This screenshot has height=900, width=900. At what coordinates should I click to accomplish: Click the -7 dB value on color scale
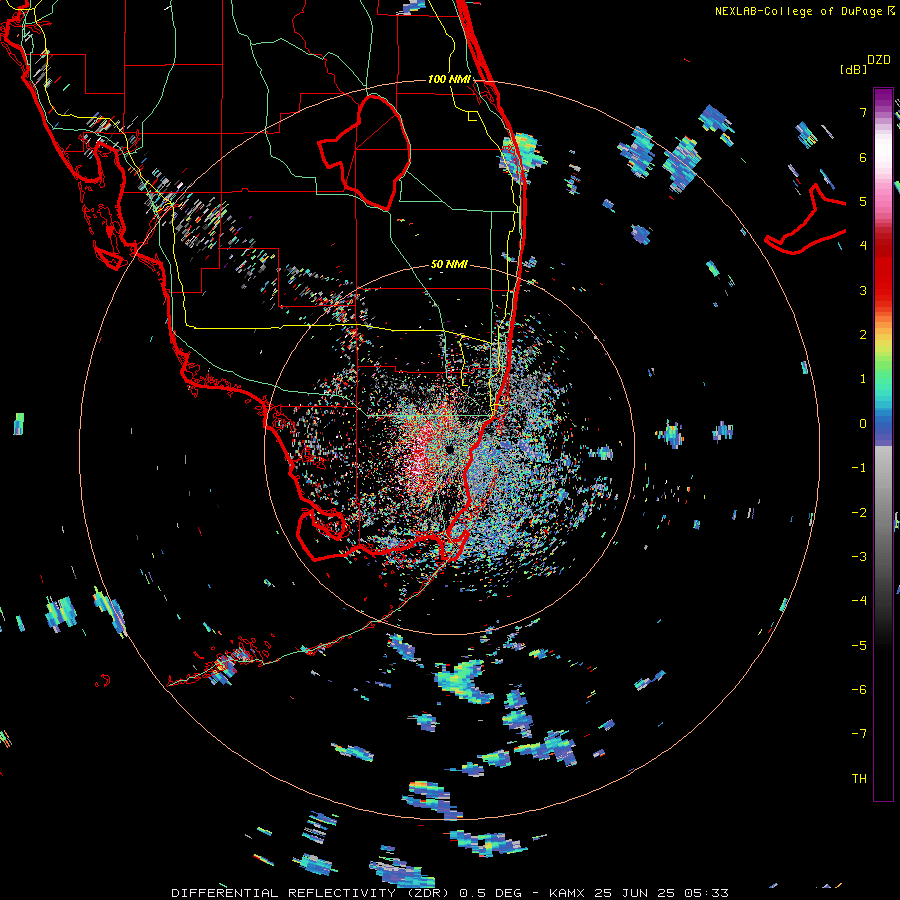point(859,734)
